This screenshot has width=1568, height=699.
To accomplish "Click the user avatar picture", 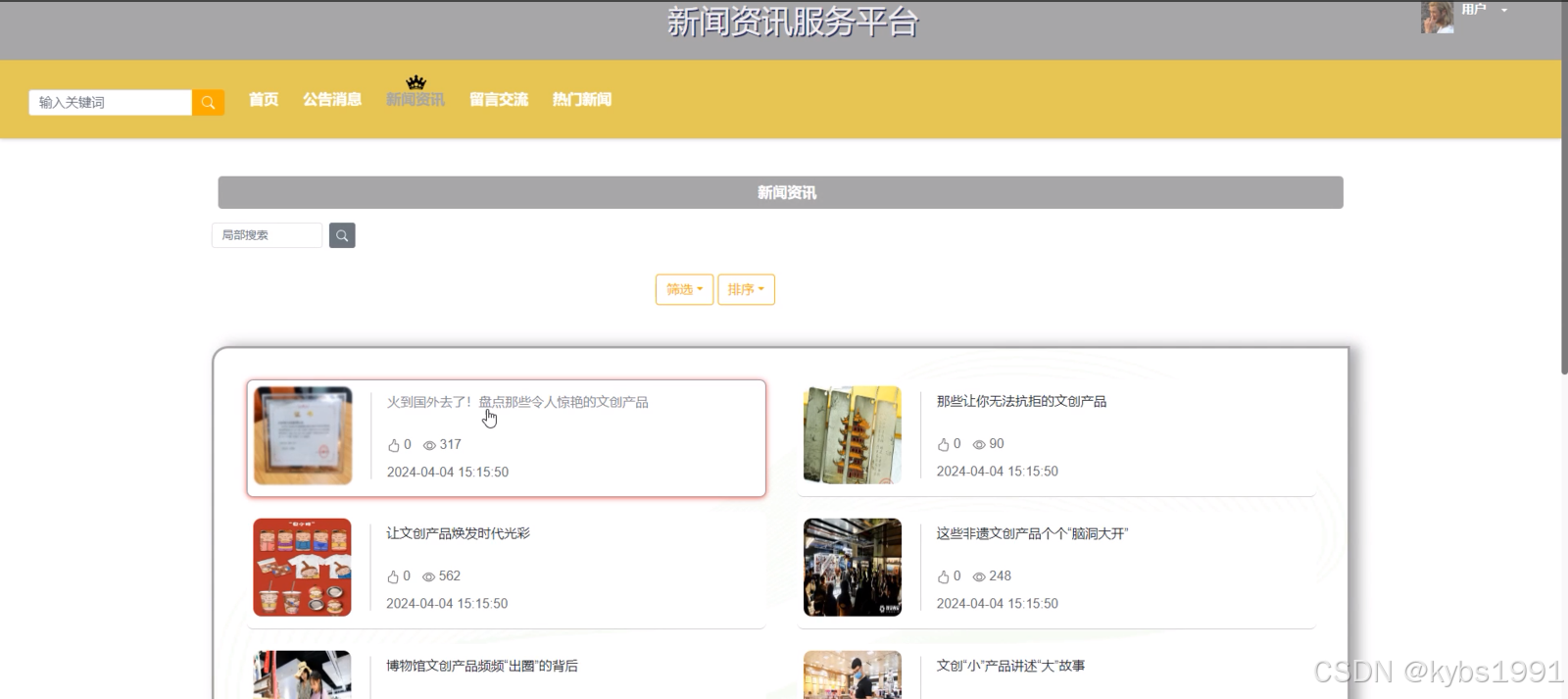I will pyautogui.click(x=1438, y=17).
